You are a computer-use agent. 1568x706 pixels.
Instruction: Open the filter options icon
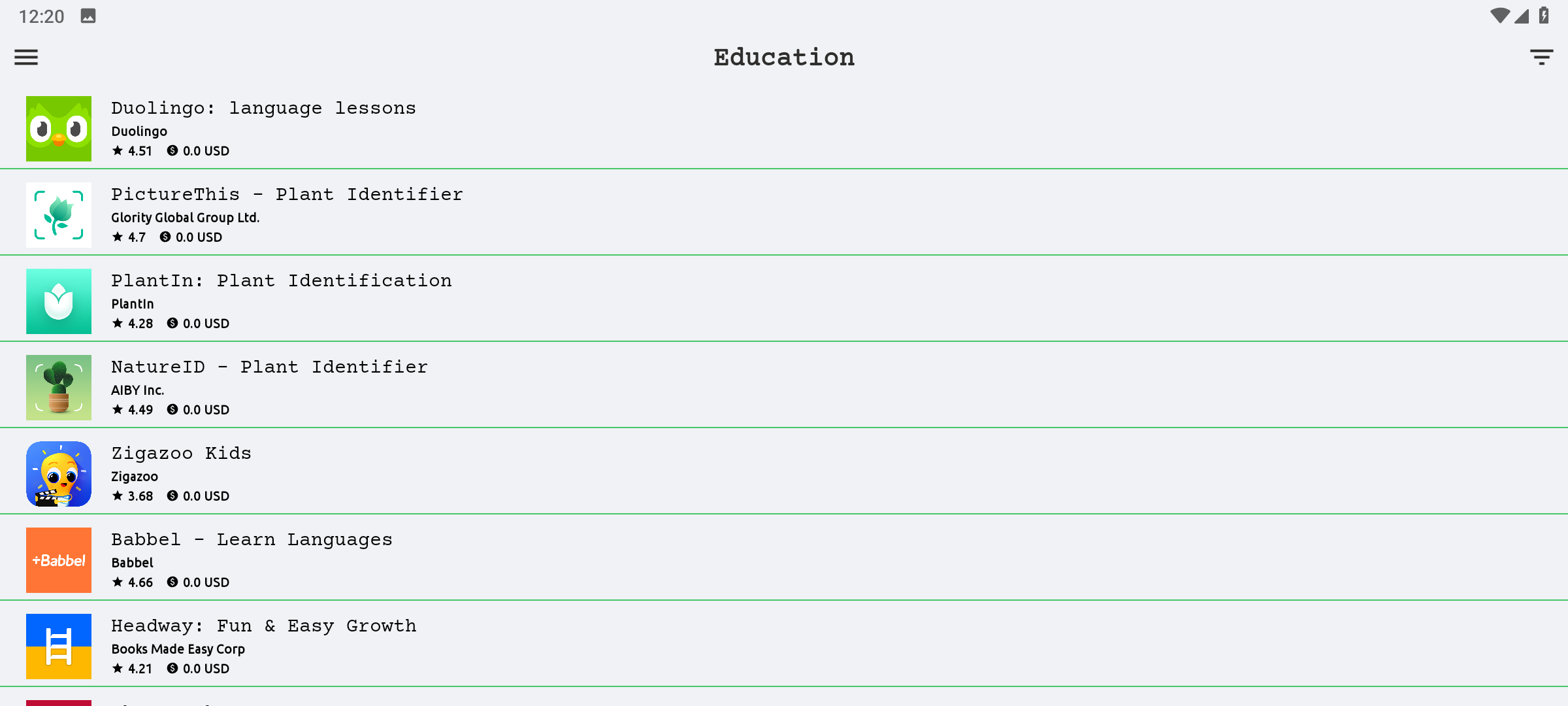1542,58
